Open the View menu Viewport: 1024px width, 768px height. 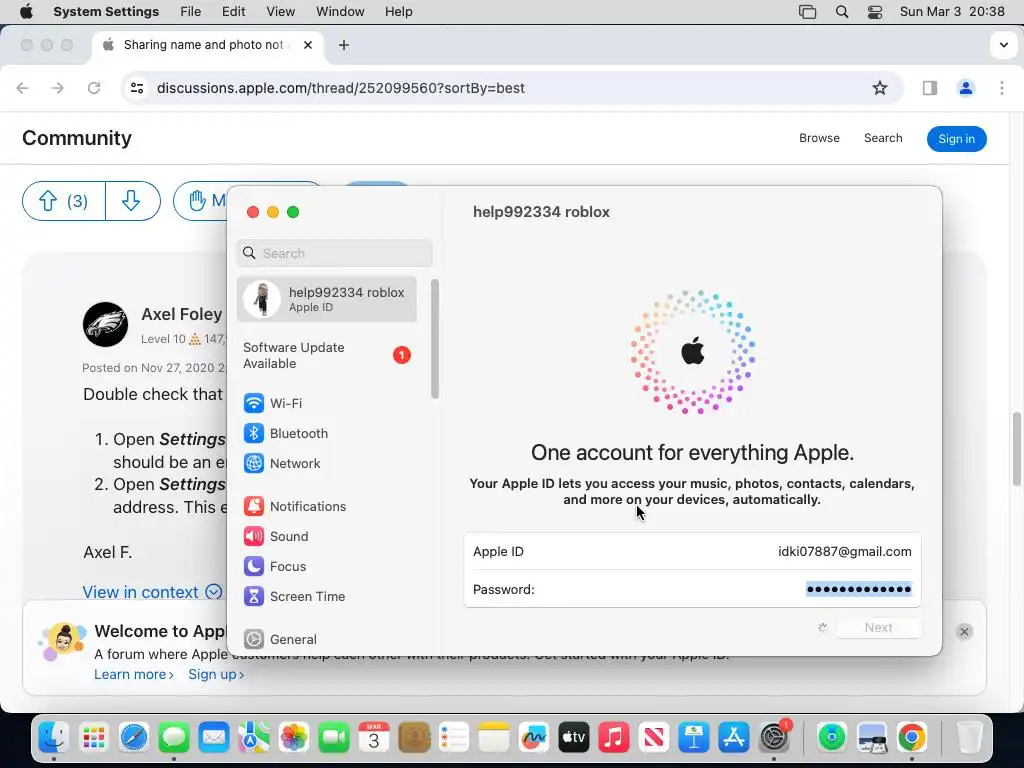pyautogui.click(x=280, y=12)
